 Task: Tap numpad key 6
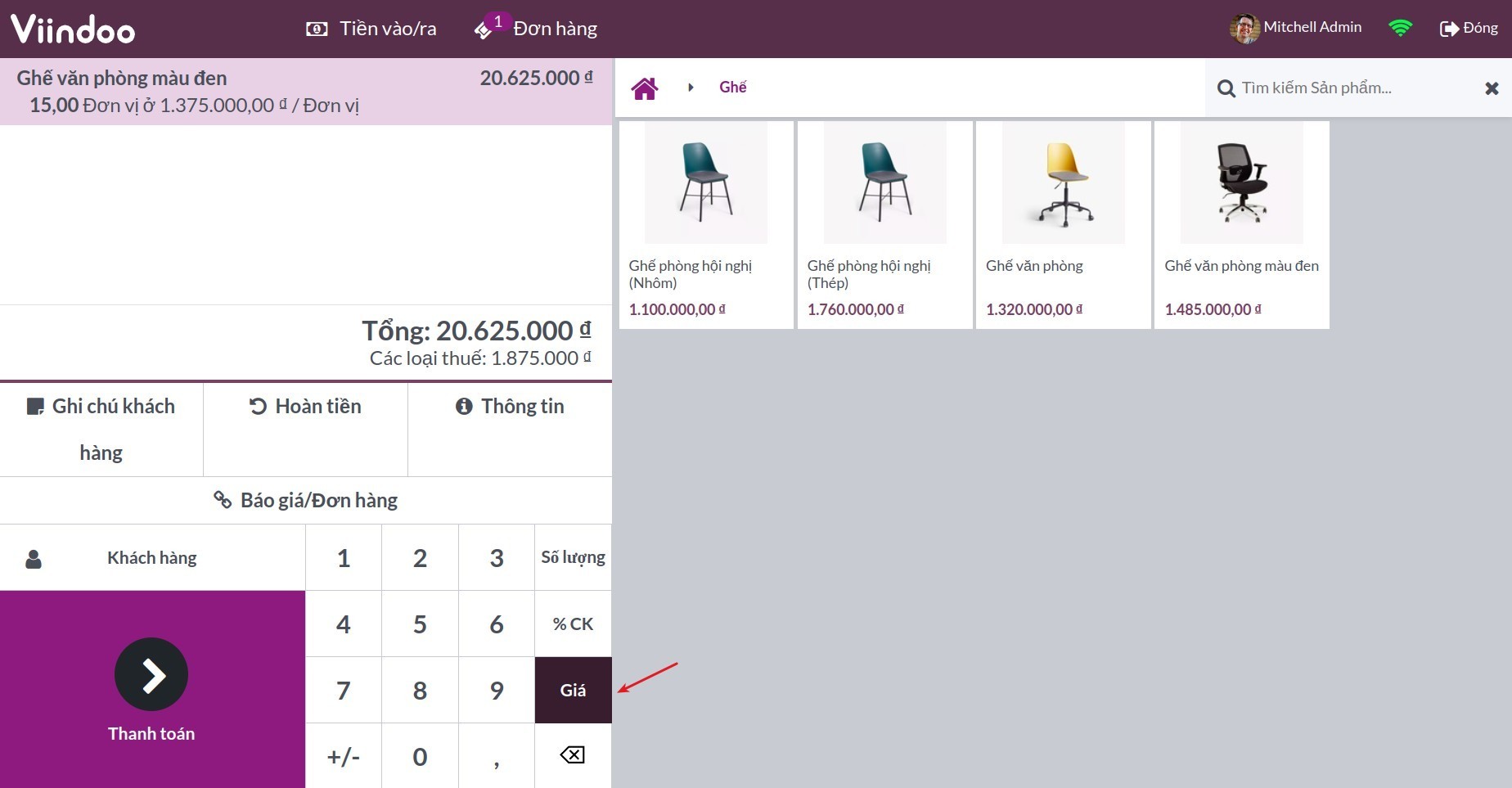click(x=497, y=624)
